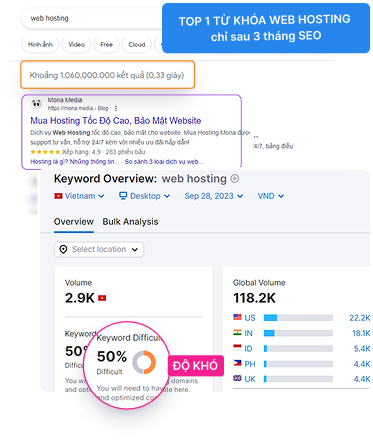Click the India flag in Global Volume
The height and width of the screenshot is (441, 373).
point(237,332)
